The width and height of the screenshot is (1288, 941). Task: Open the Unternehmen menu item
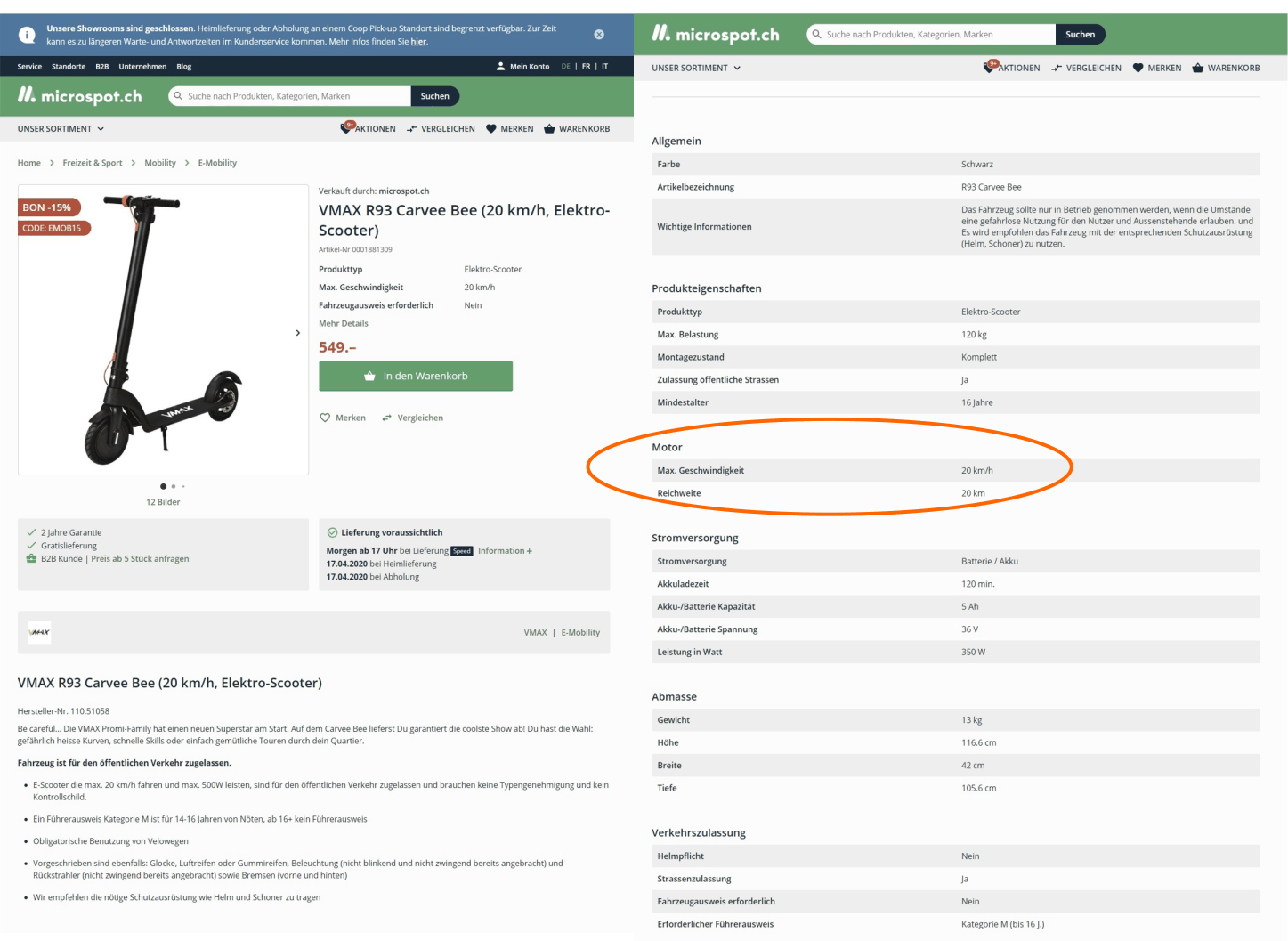[x=142, y=67]
